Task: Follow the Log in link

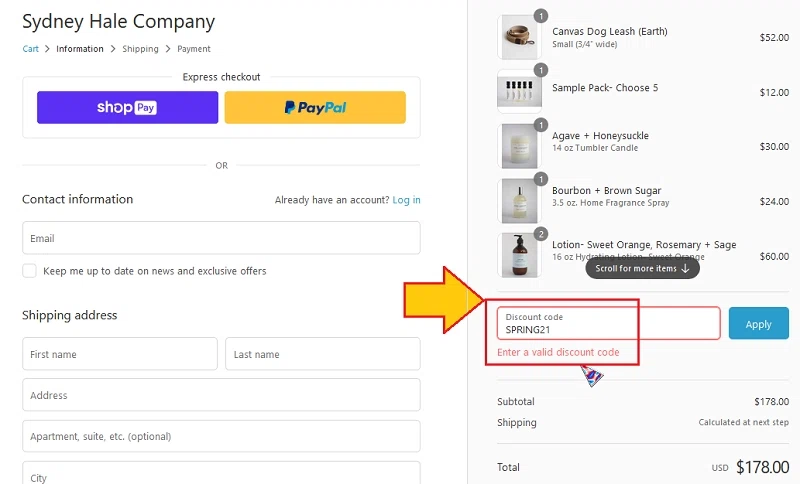Action: tap(407, 200)
